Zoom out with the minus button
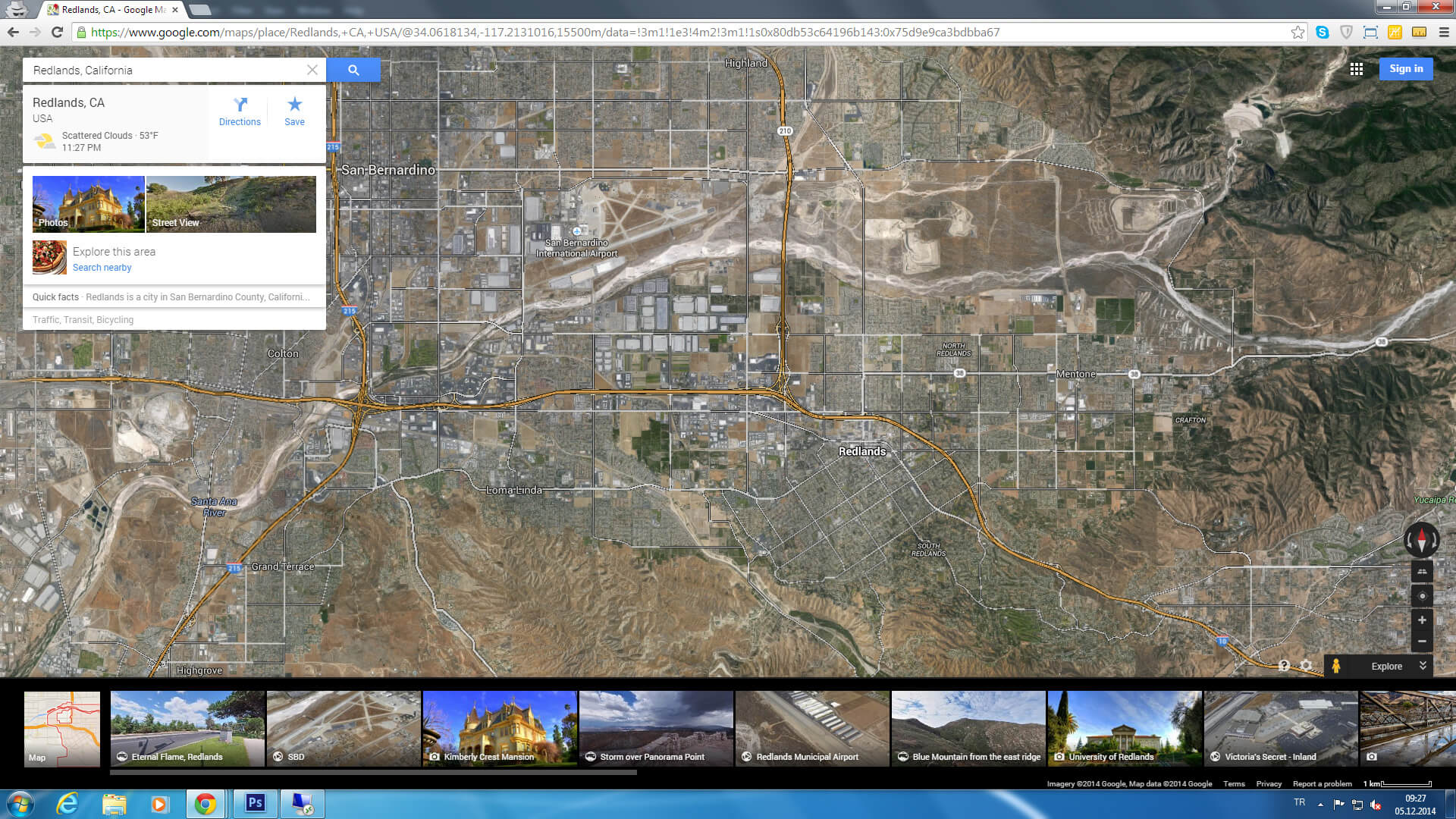 pos(1422,642)
